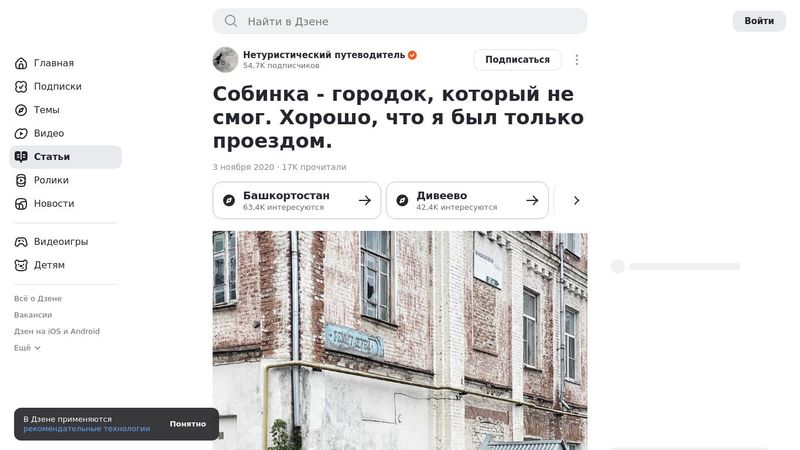Select the Ролики sidebar icon
The image size is (800, 450).
click(21, 181)
